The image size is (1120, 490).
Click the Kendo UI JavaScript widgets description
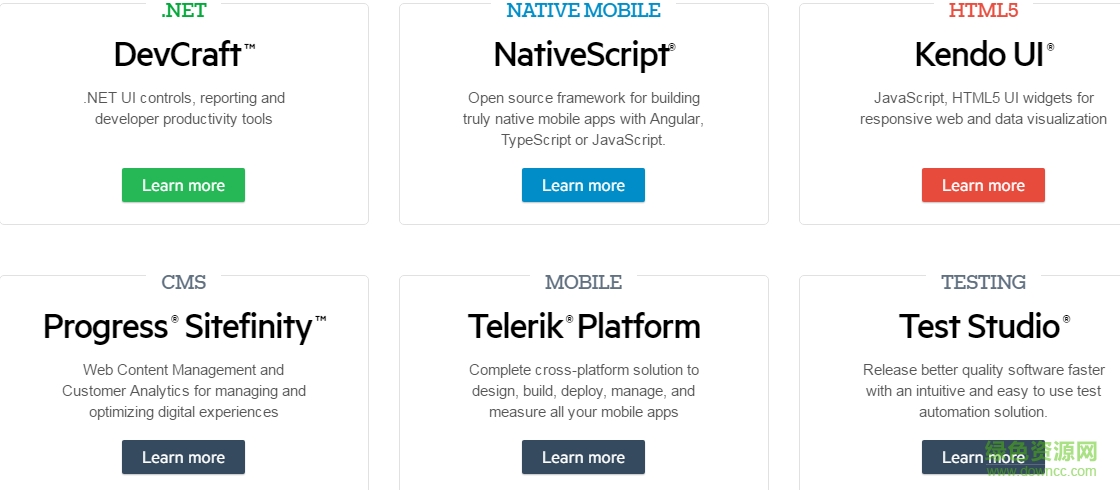[x=983, y=108]
